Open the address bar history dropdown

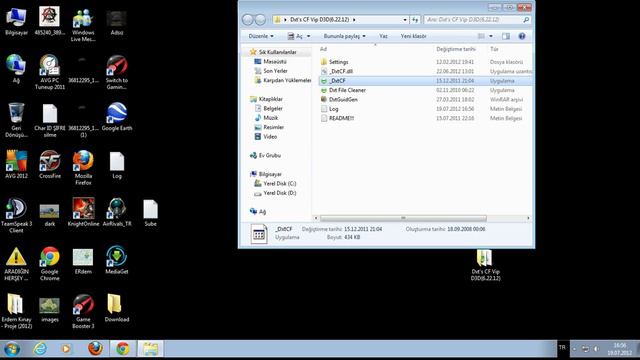pos(405,20)
